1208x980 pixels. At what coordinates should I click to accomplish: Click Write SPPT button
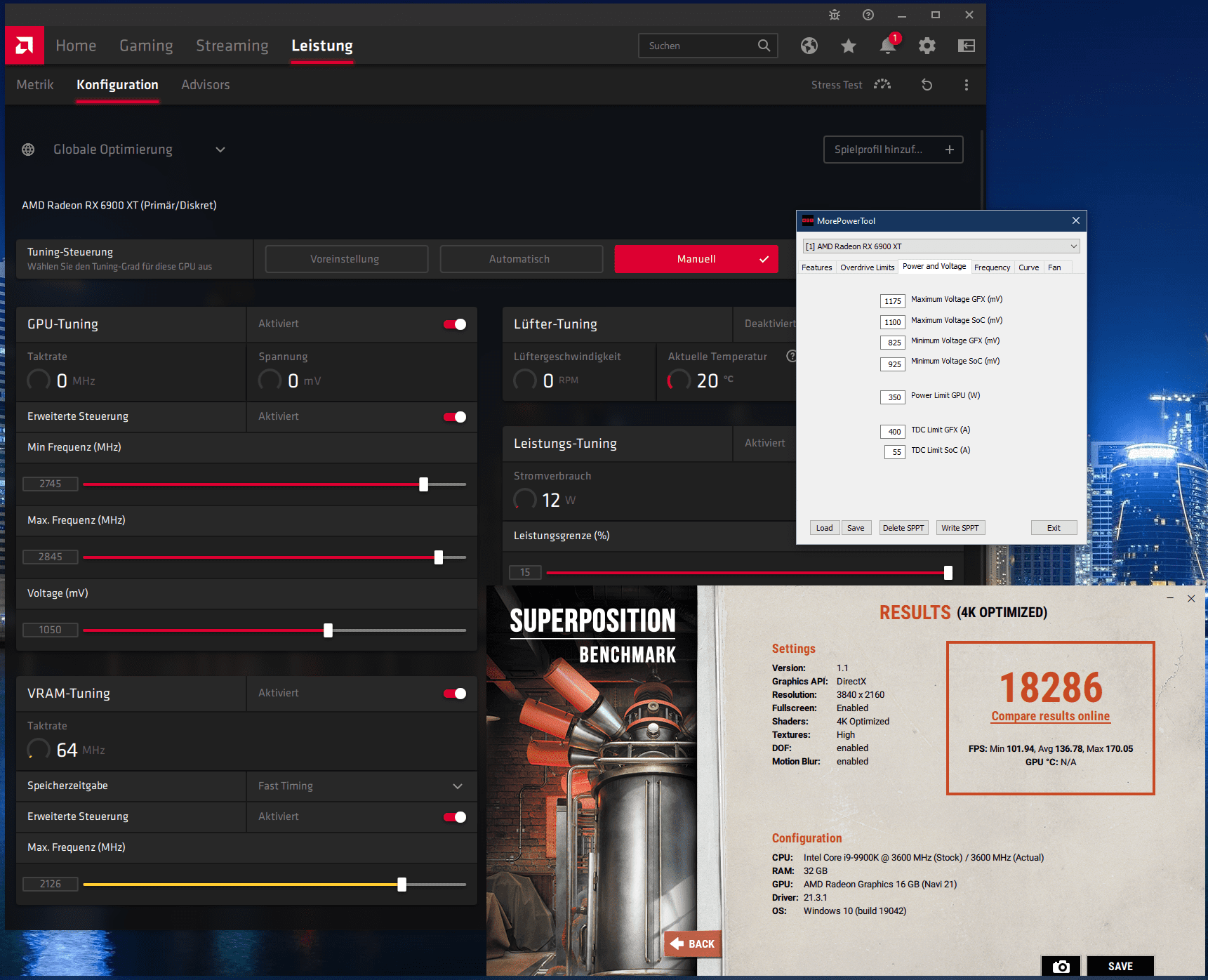960,528
